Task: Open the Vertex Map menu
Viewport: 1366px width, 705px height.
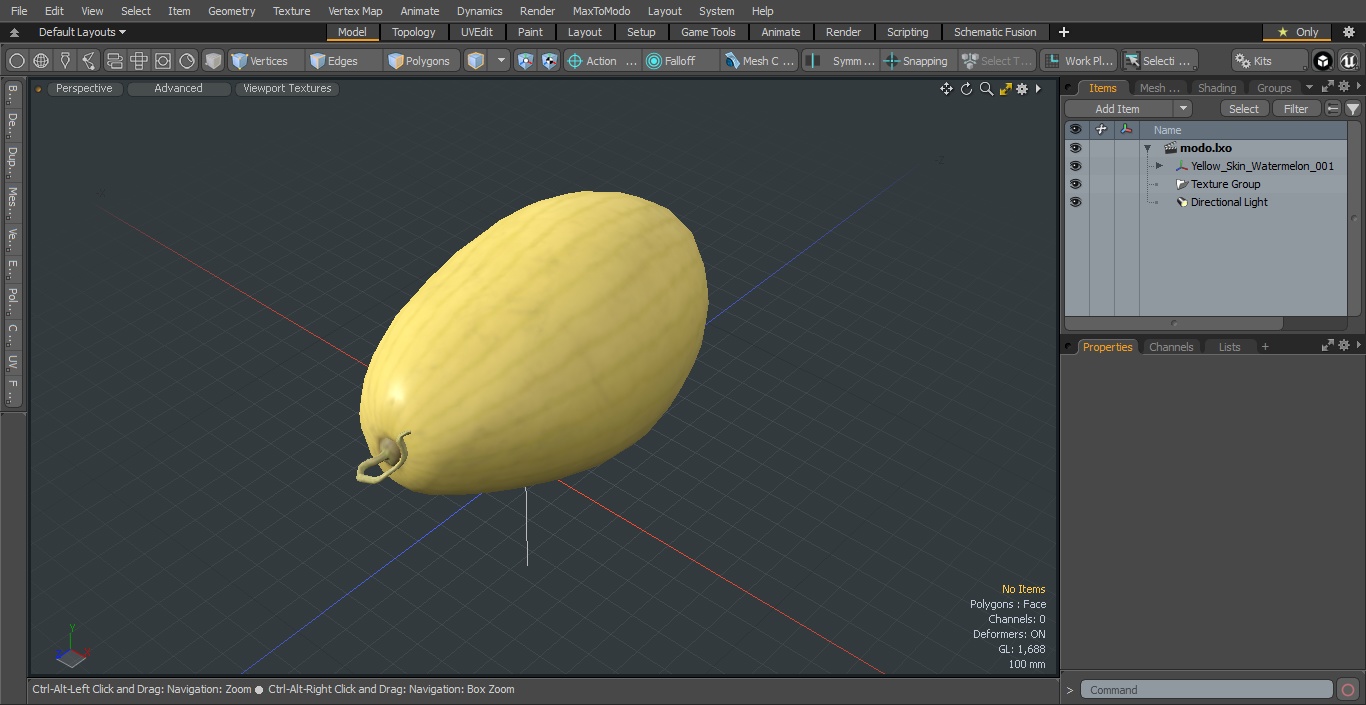Action: 355,11
